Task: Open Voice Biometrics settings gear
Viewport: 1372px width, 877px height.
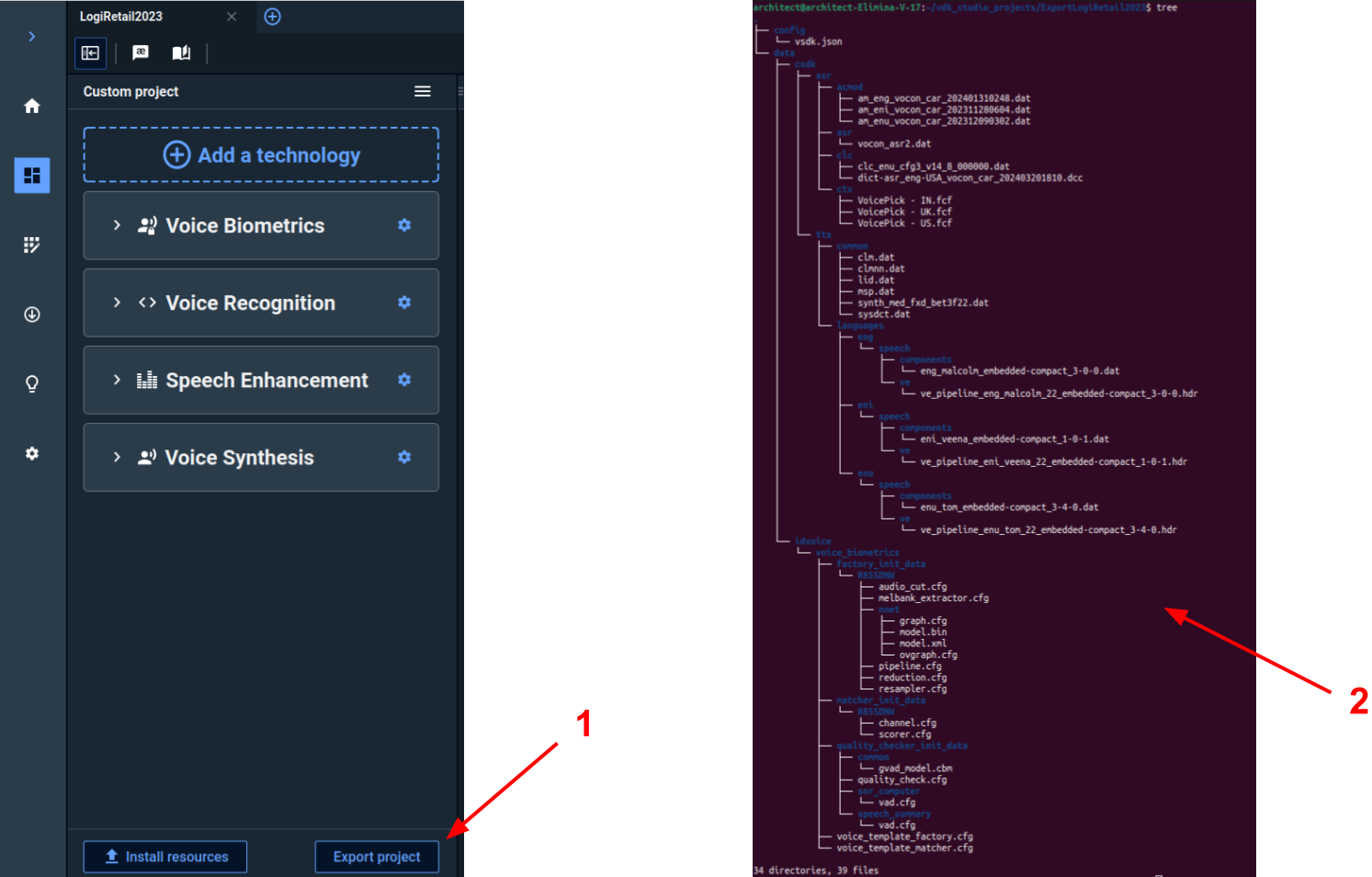Action: click(404, 225)
